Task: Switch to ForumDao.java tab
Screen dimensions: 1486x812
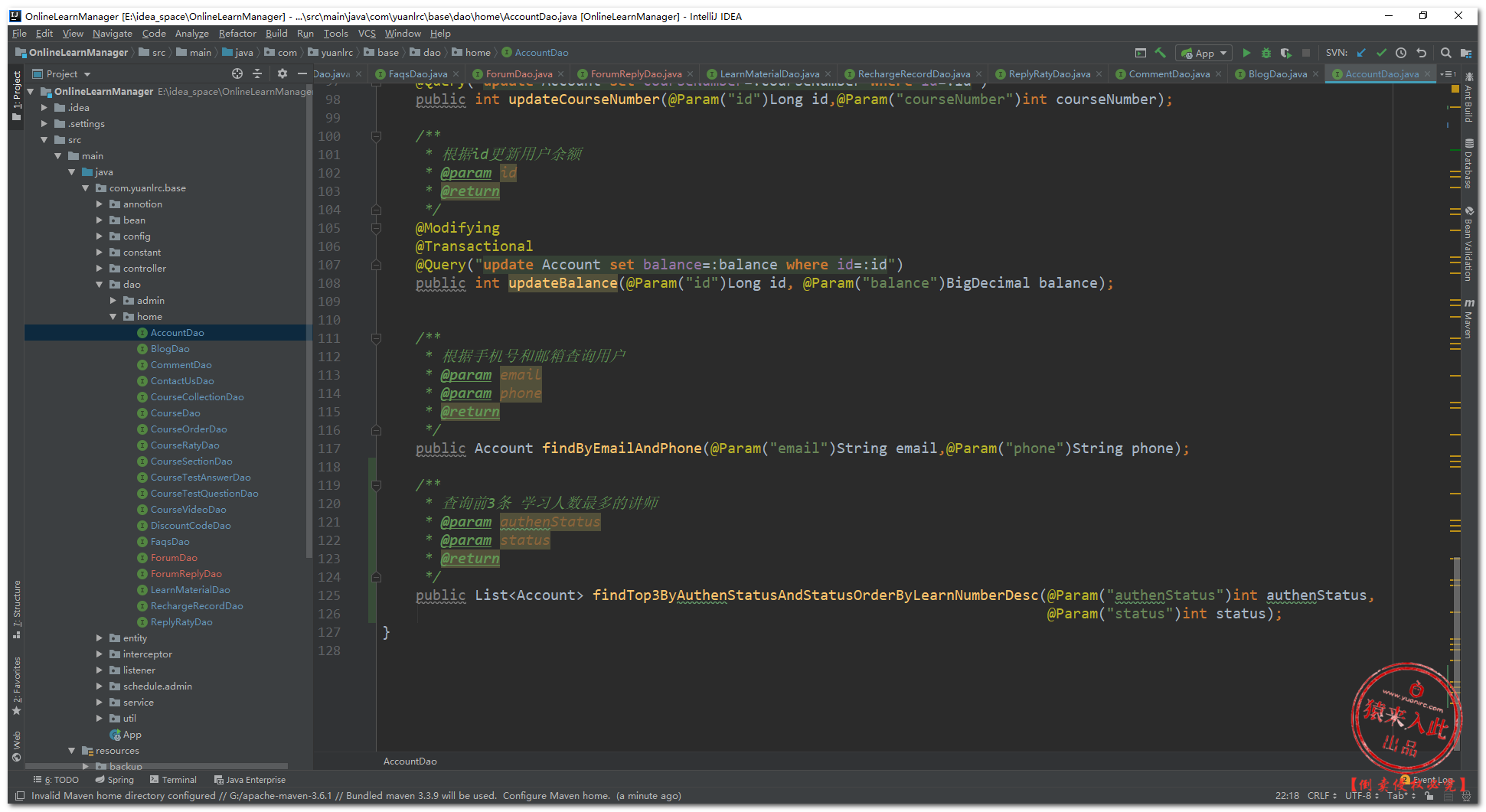Action: click(x=518, y=74)
